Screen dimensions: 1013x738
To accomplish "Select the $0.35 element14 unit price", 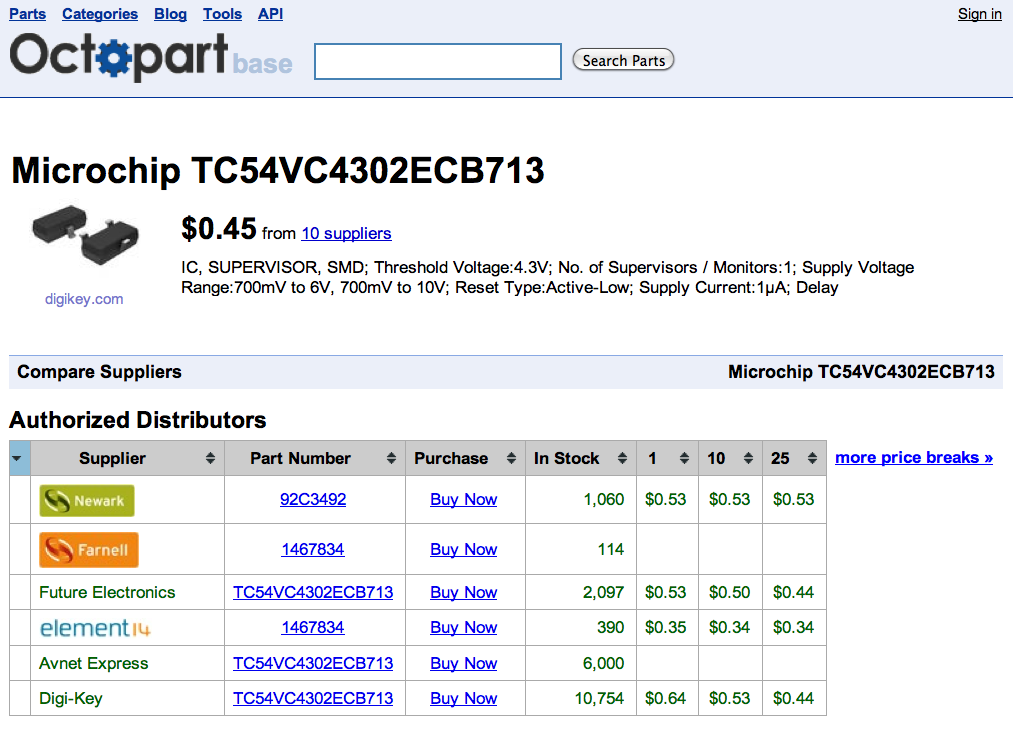I will [x=665, y=627].
